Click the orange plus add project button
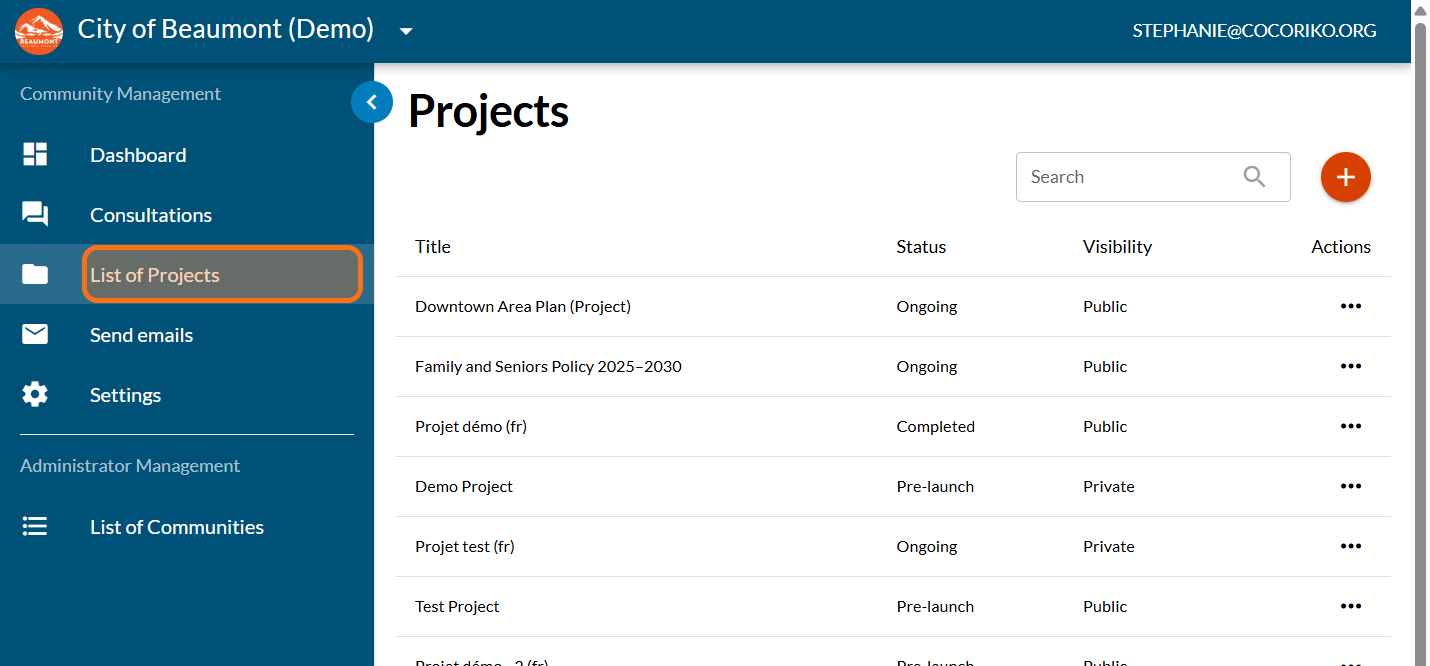 click(x=1345, y=177)
